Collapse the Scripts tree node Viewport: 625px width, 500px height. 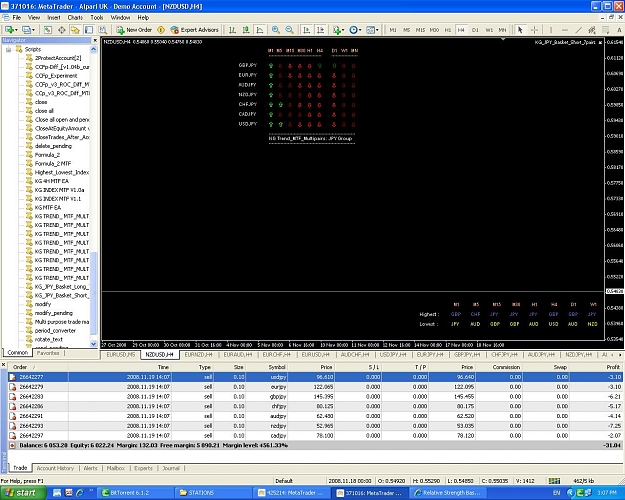8,49
